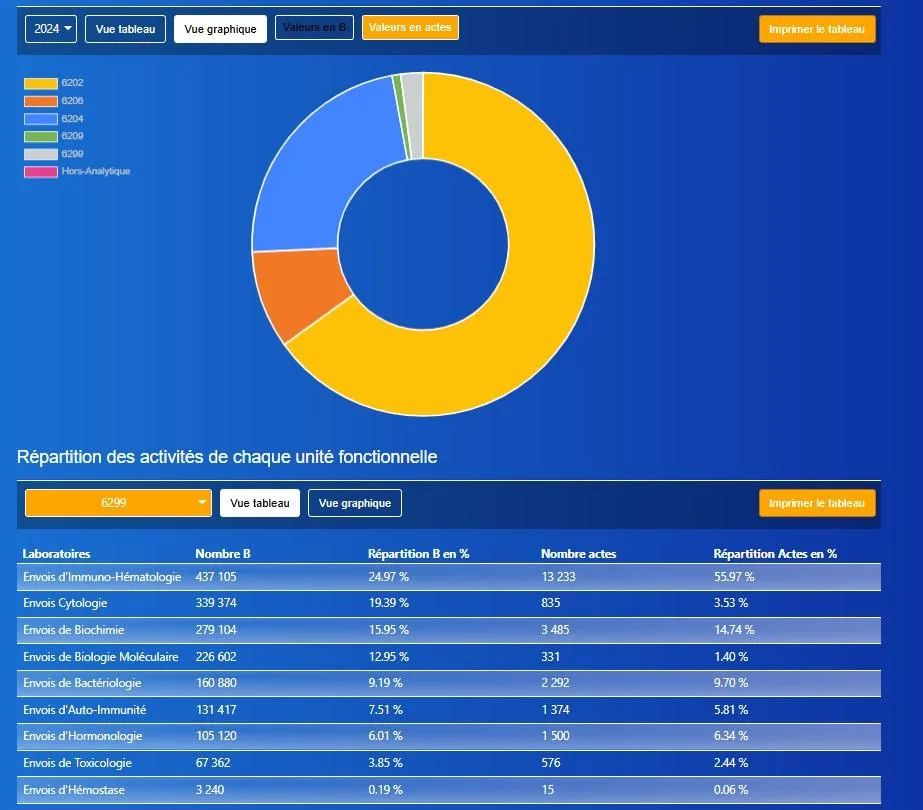This screenshot has height=810, width=923.
Task: Click the Nombre actes column header
Action: [579, 553]
